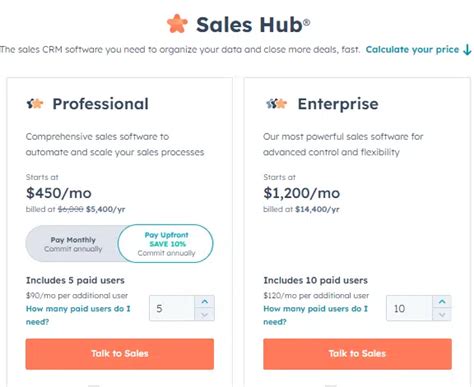Click Talk to Sales under Enterprise
The width and height of the screenshot is (474, 387).
point(357,354)
